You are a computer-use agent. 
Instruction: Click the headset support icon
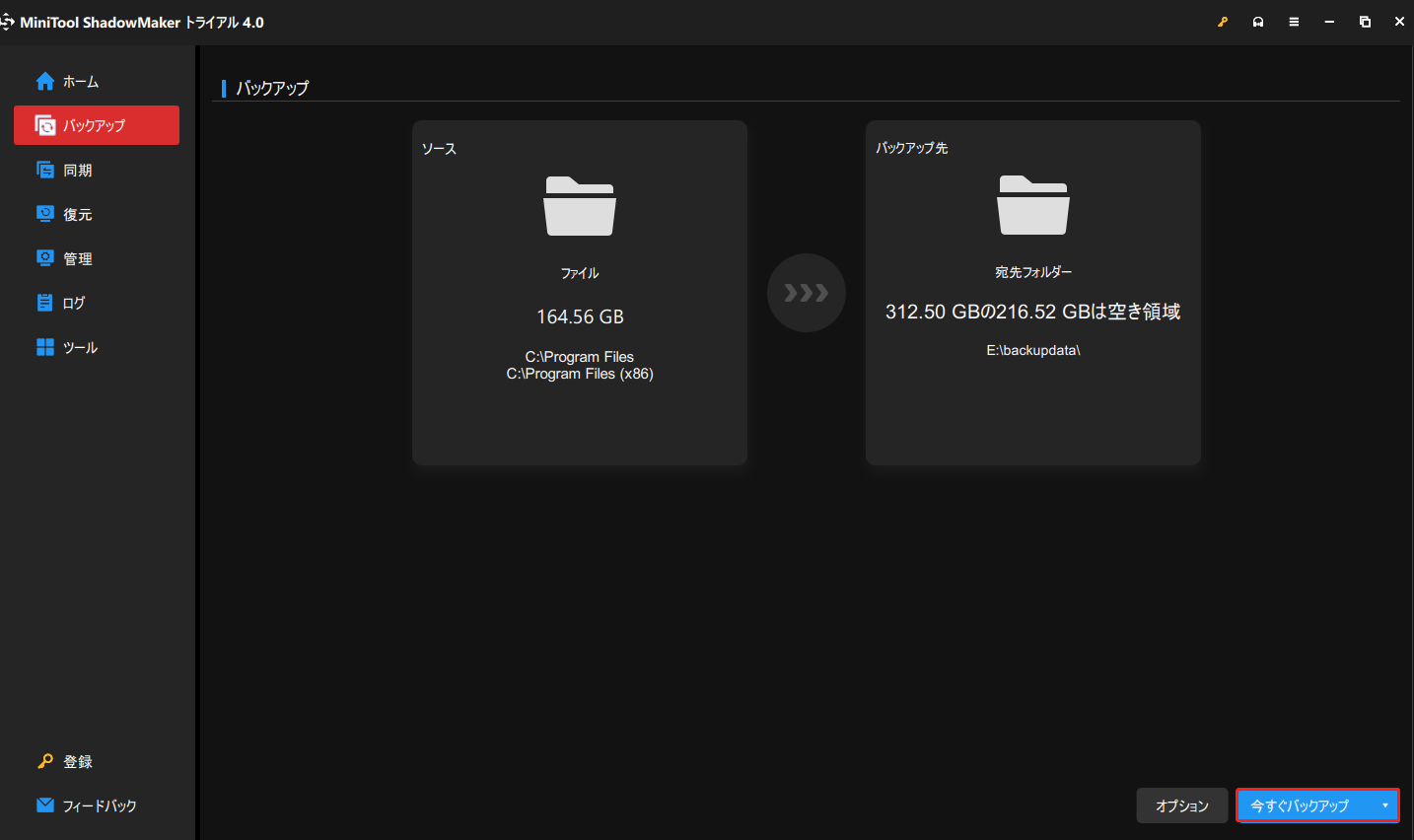coord(1258,22)
